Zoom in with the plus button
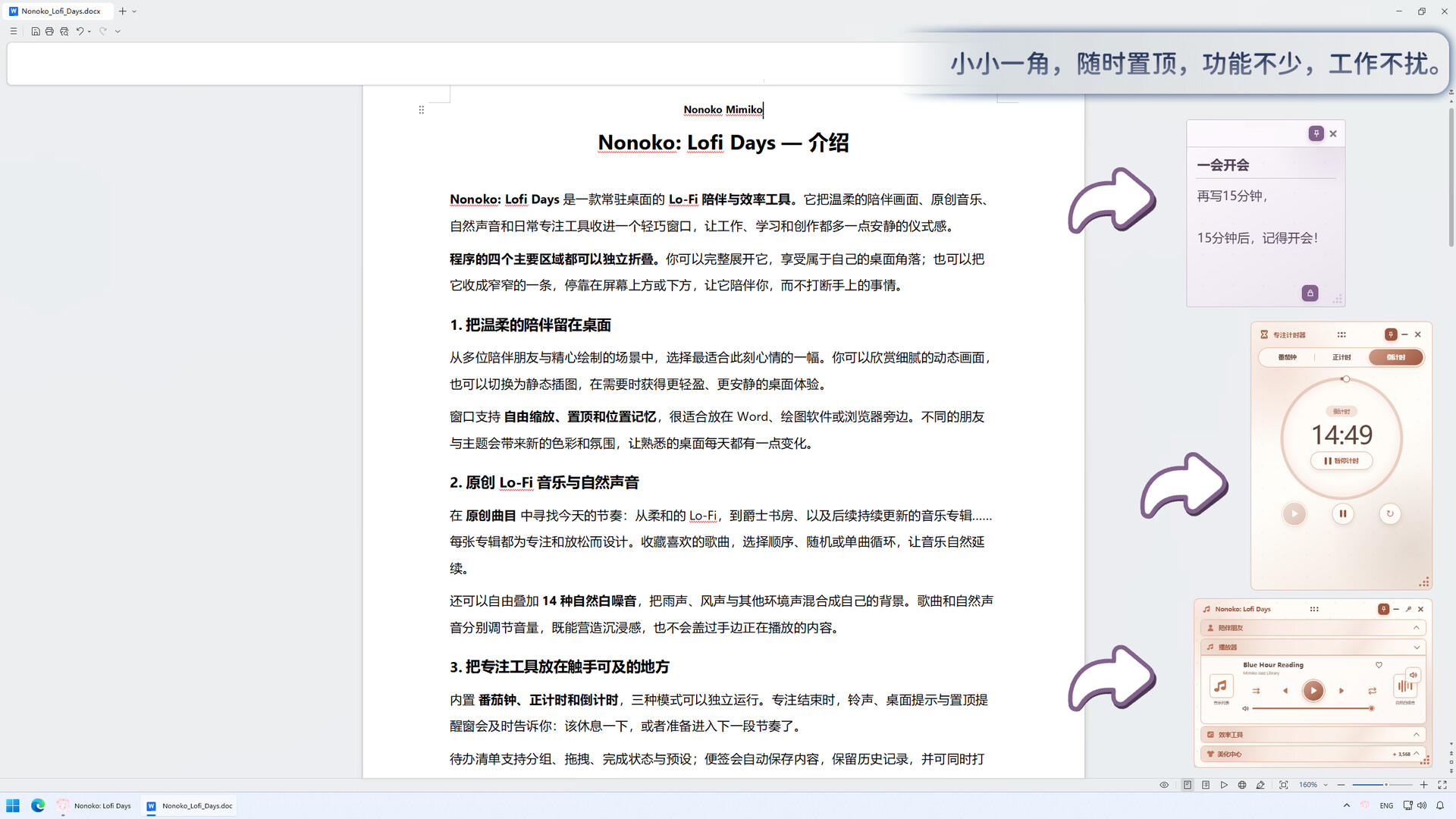Screen dimensions: 1456x819 pos(1424,785)
